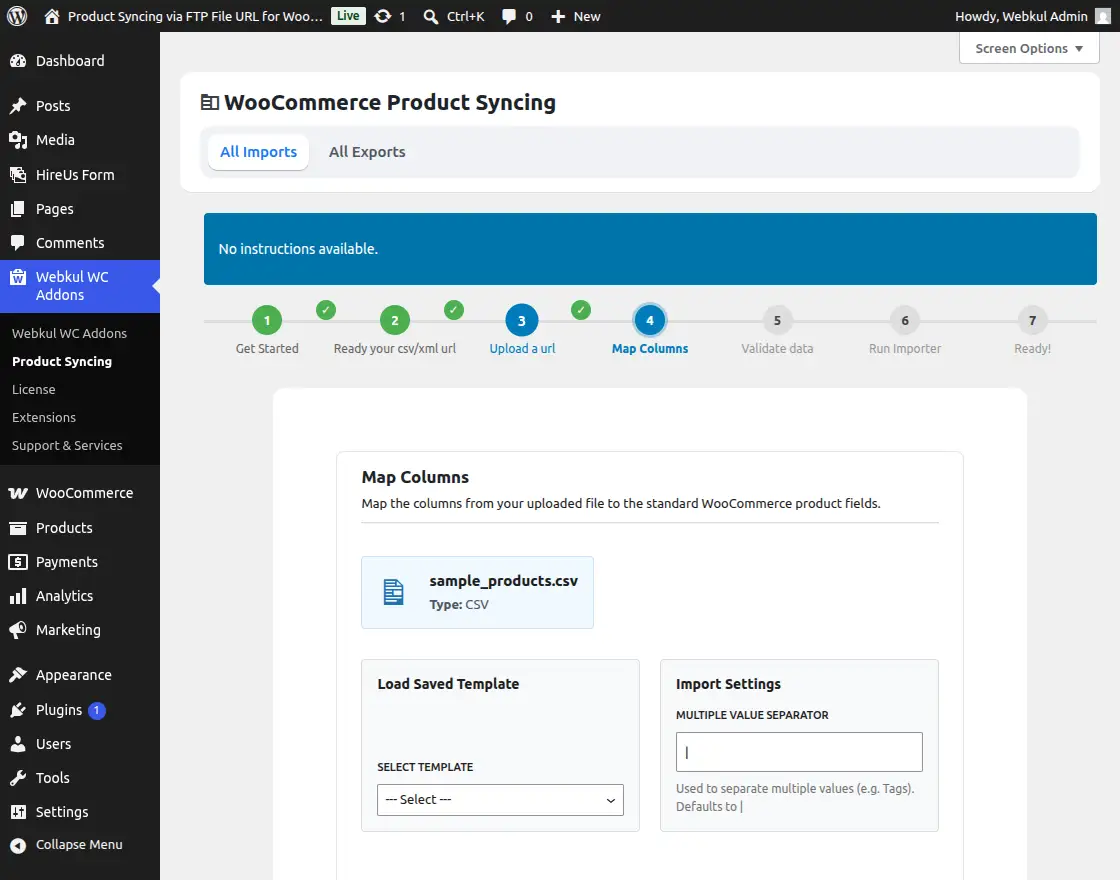Select step 4 Map Columns
The image size is (1120, 880).
650,321
